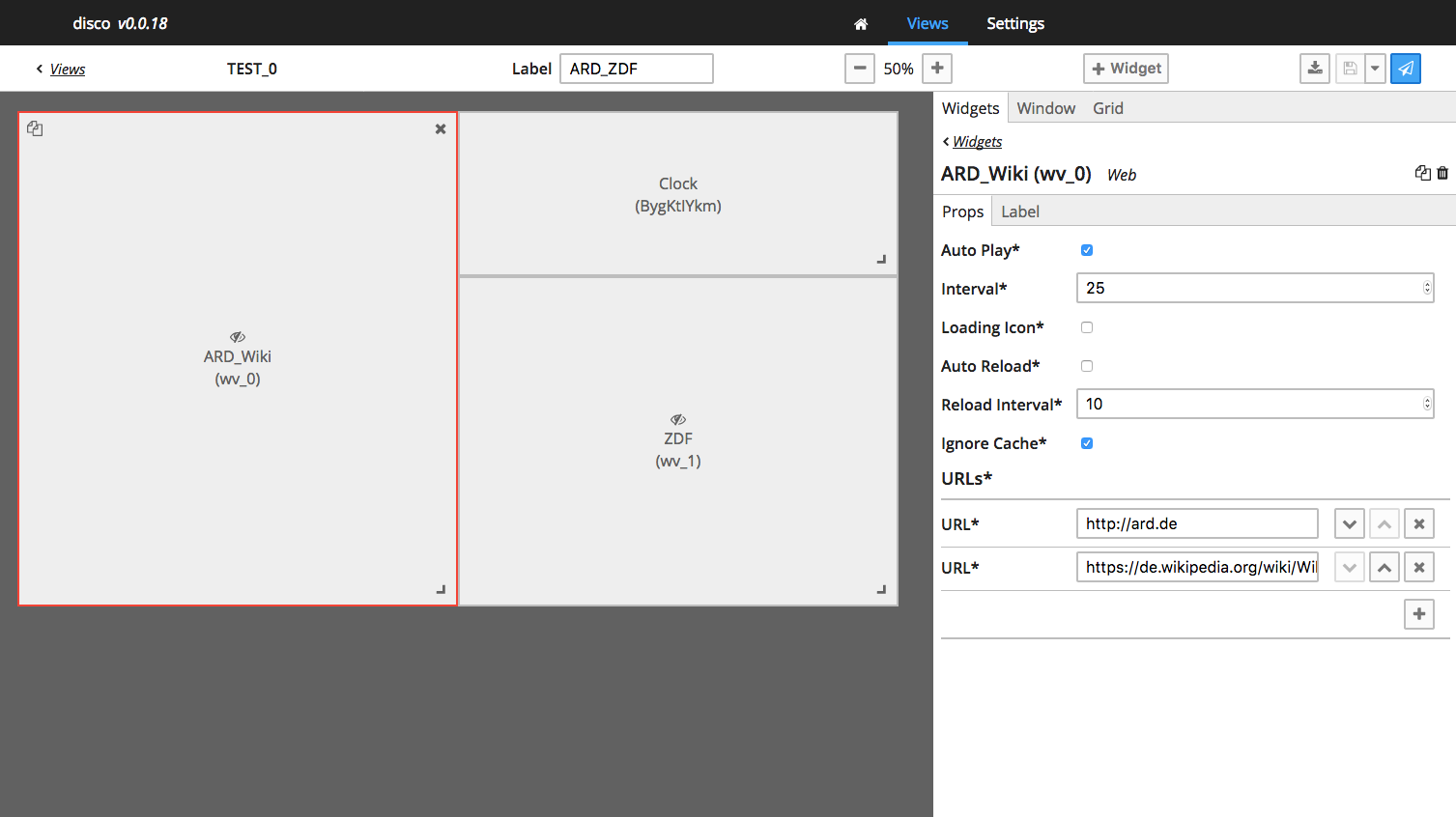Click the resize handle of ARD_Wiki widget
This screenshot has width=1456, height=817.
point(441,589)
